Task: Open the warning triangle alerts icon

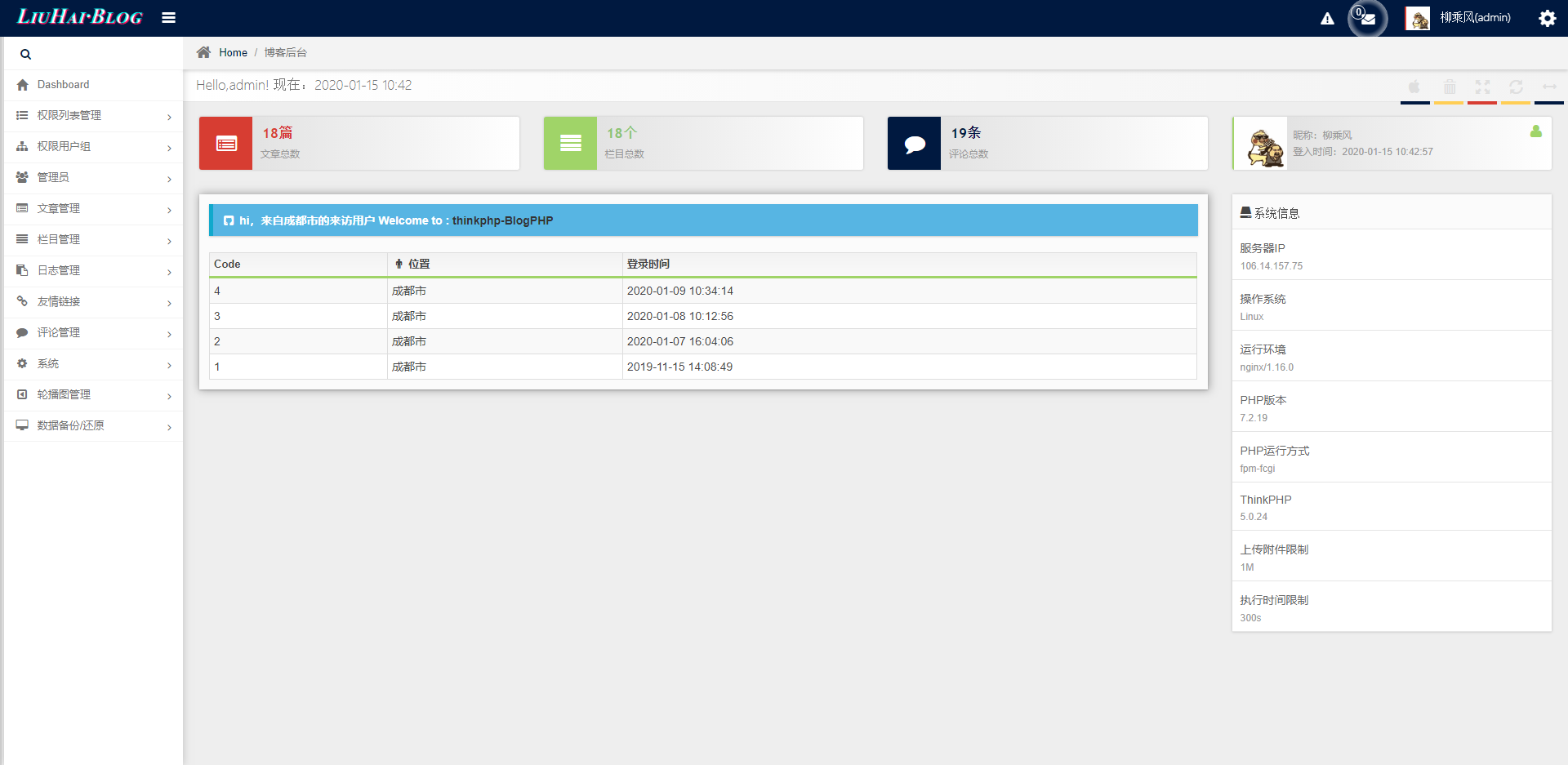Action: pyautogui.click(x=1327, y=19)
